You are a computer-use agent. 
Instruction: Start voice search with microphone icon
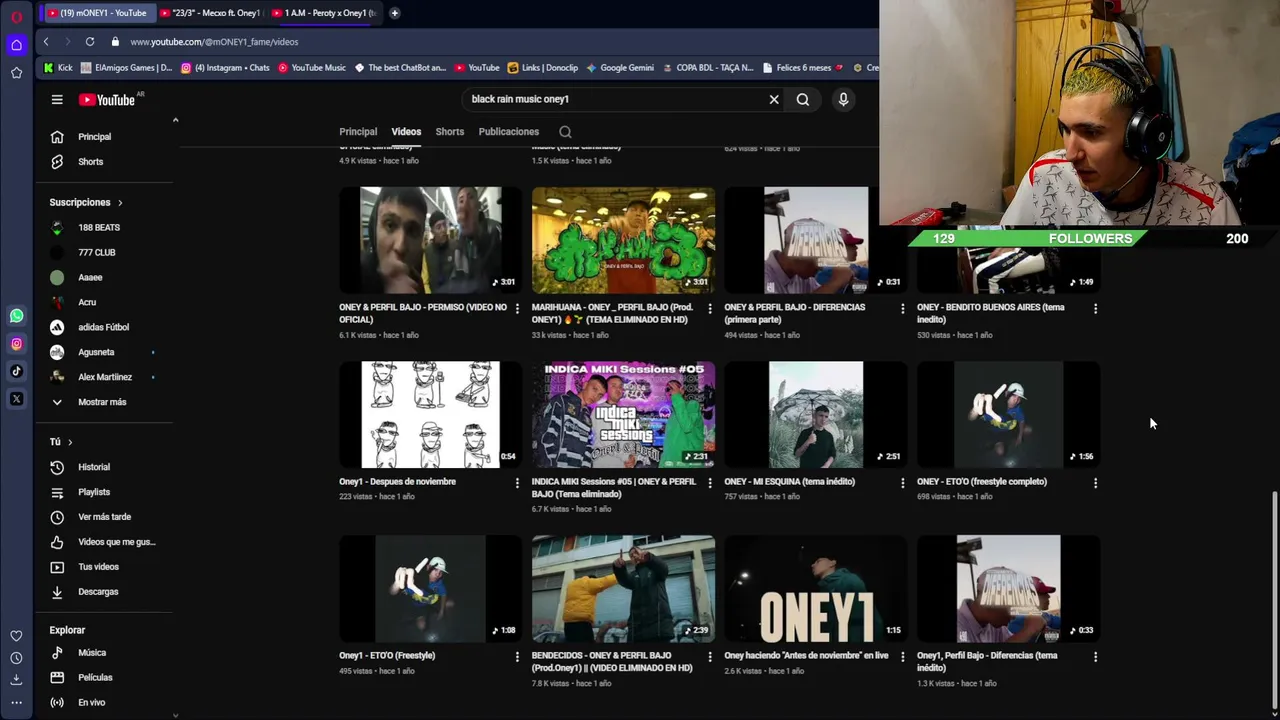pos(843,99)
